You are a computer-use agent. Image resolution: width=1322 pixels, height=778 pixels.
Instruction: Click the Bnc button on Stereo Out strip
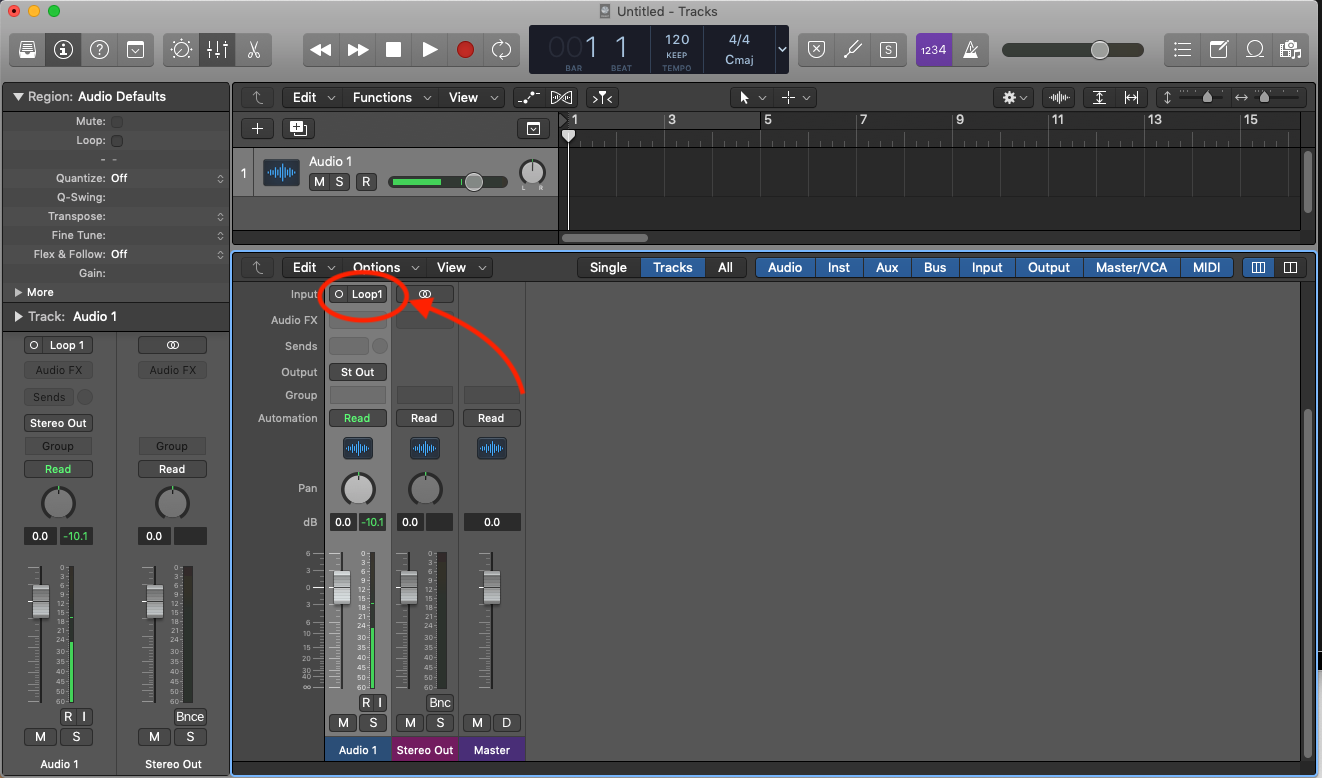(440, 703)
